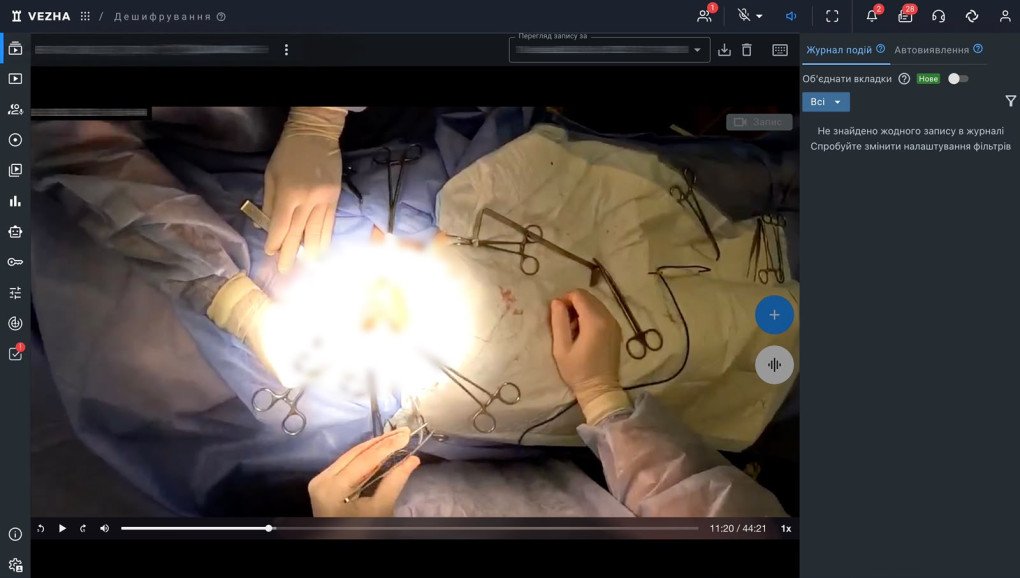Mute the video player volume
Viewport: 1020px width, 578px height.
(x=104, y=529)
